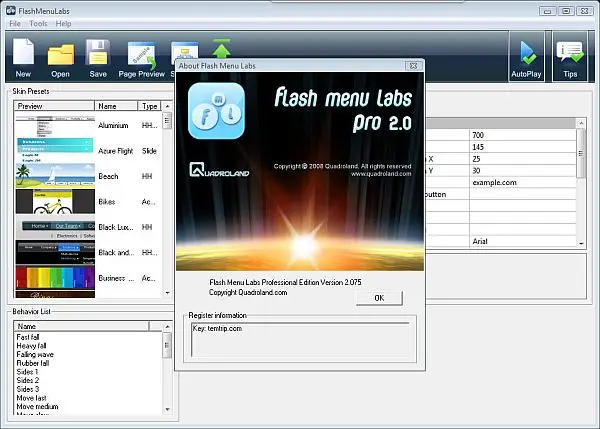Select the 'Rubber fall' behavior

33,363
